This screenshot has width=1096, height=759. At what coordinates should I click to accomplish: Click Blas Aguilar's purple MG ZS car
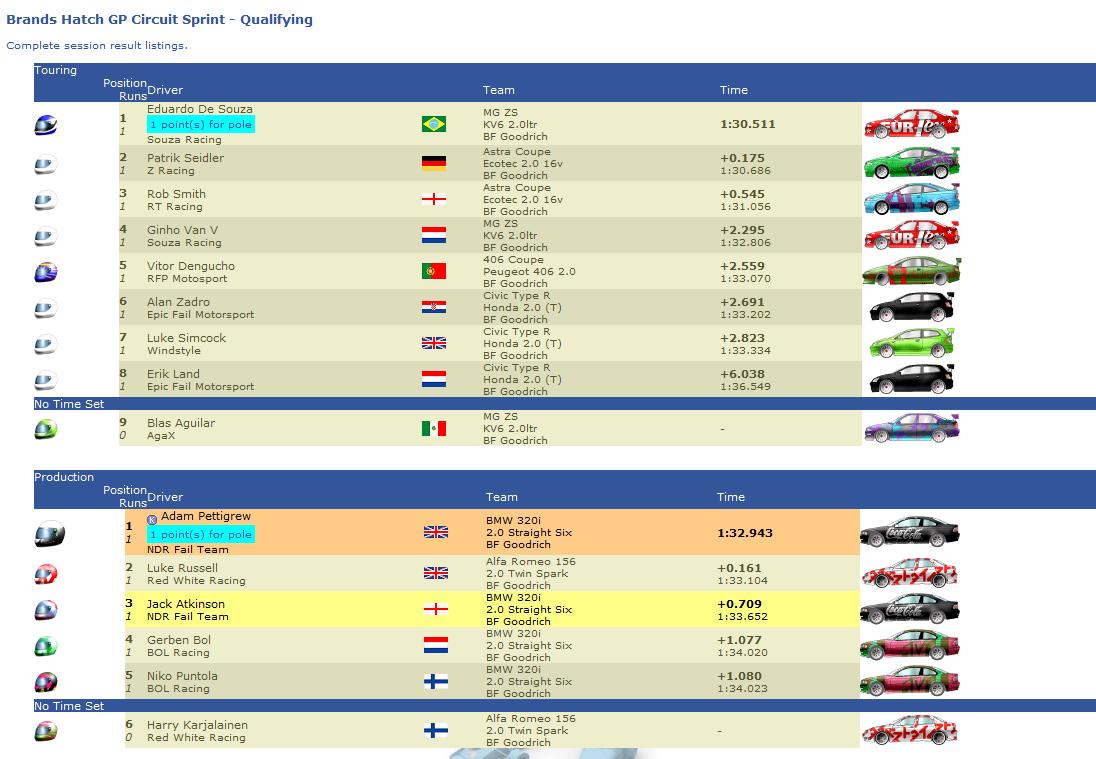(x=912, y=428)
